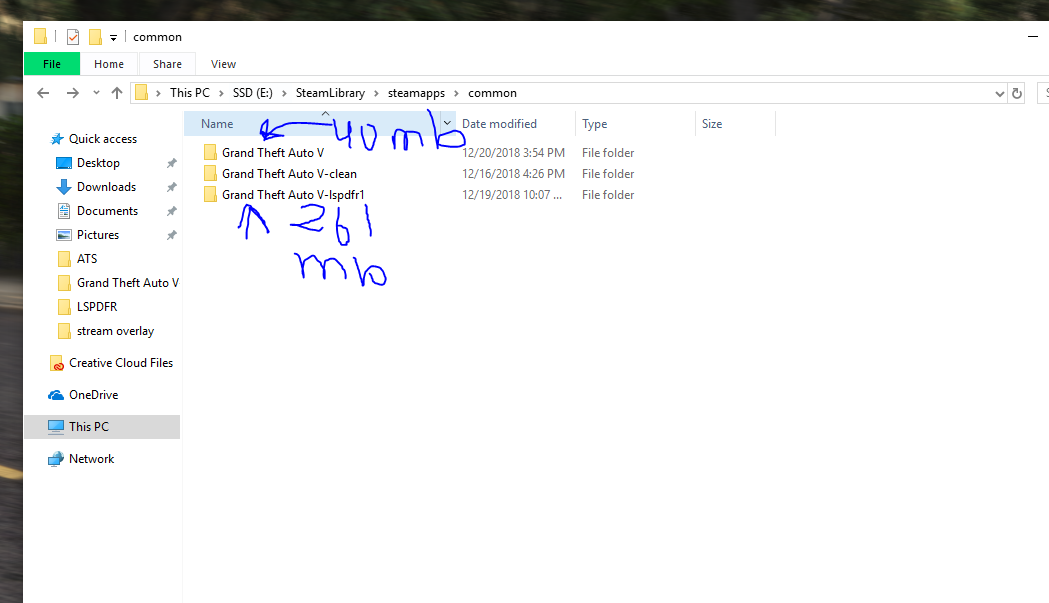Viewport: 1049px width, 603px height.
Task: Click the Properties checkmark icon in title bar
Action: 73,37
